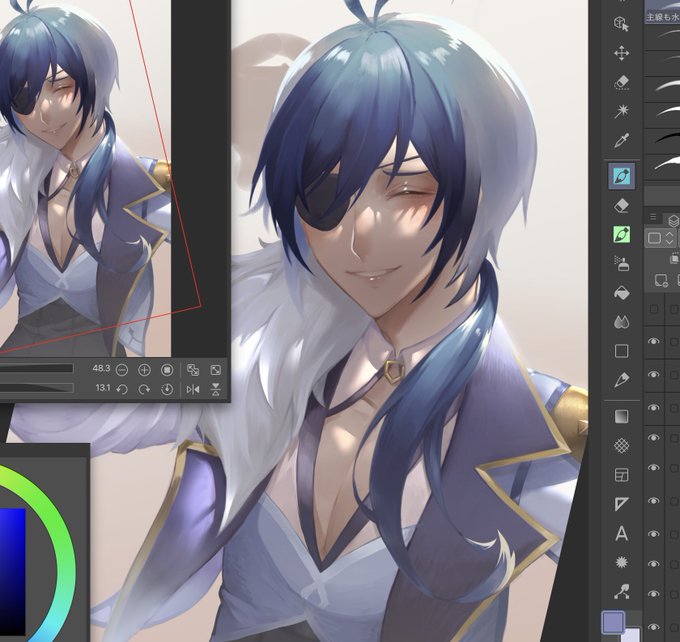Select the saturated line burst tool
Image resolution: width=680 pixels, height=642 pixels.
pos(621,562)
